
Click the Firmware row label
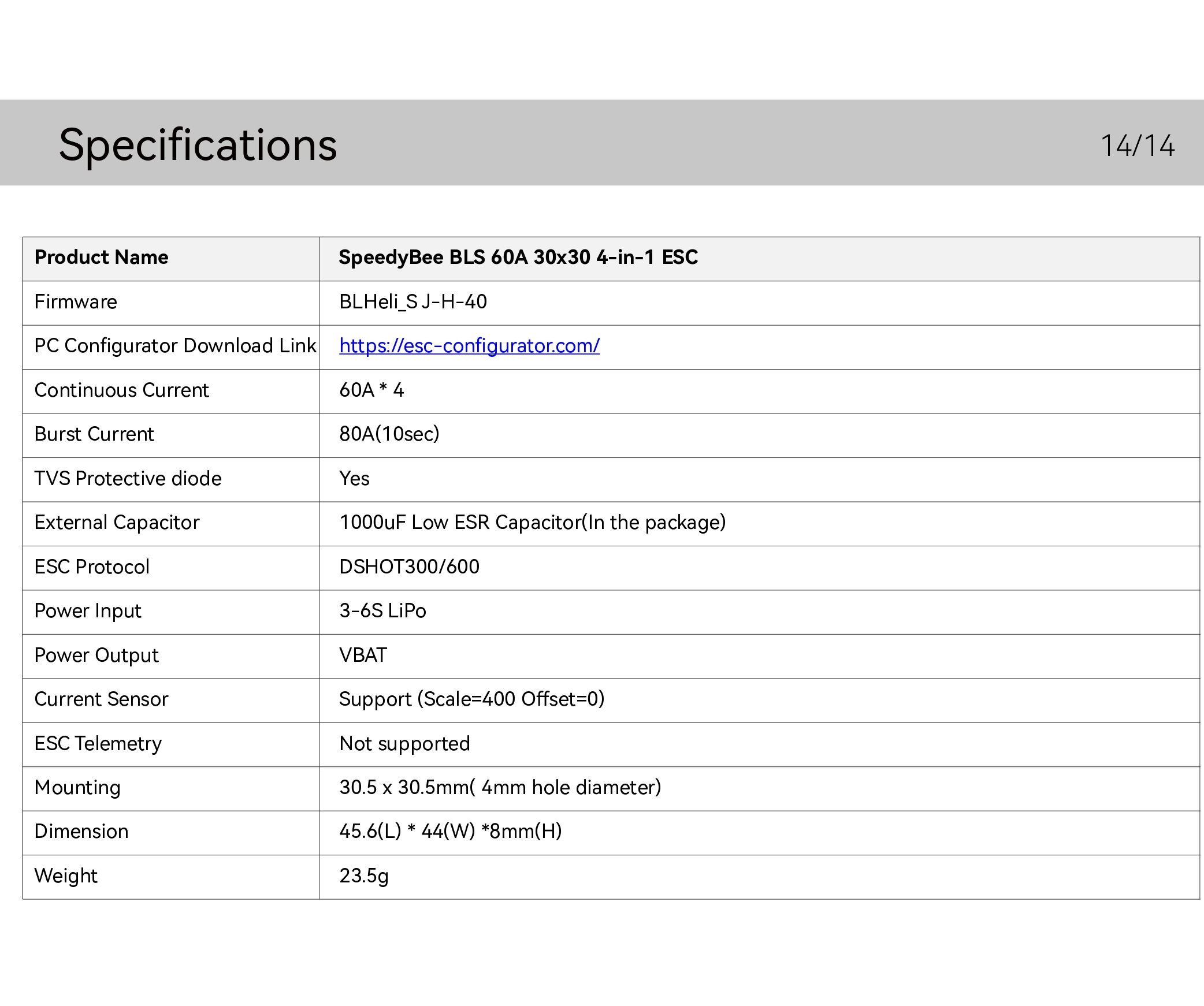pyautogui.click(x=76, y=301)
